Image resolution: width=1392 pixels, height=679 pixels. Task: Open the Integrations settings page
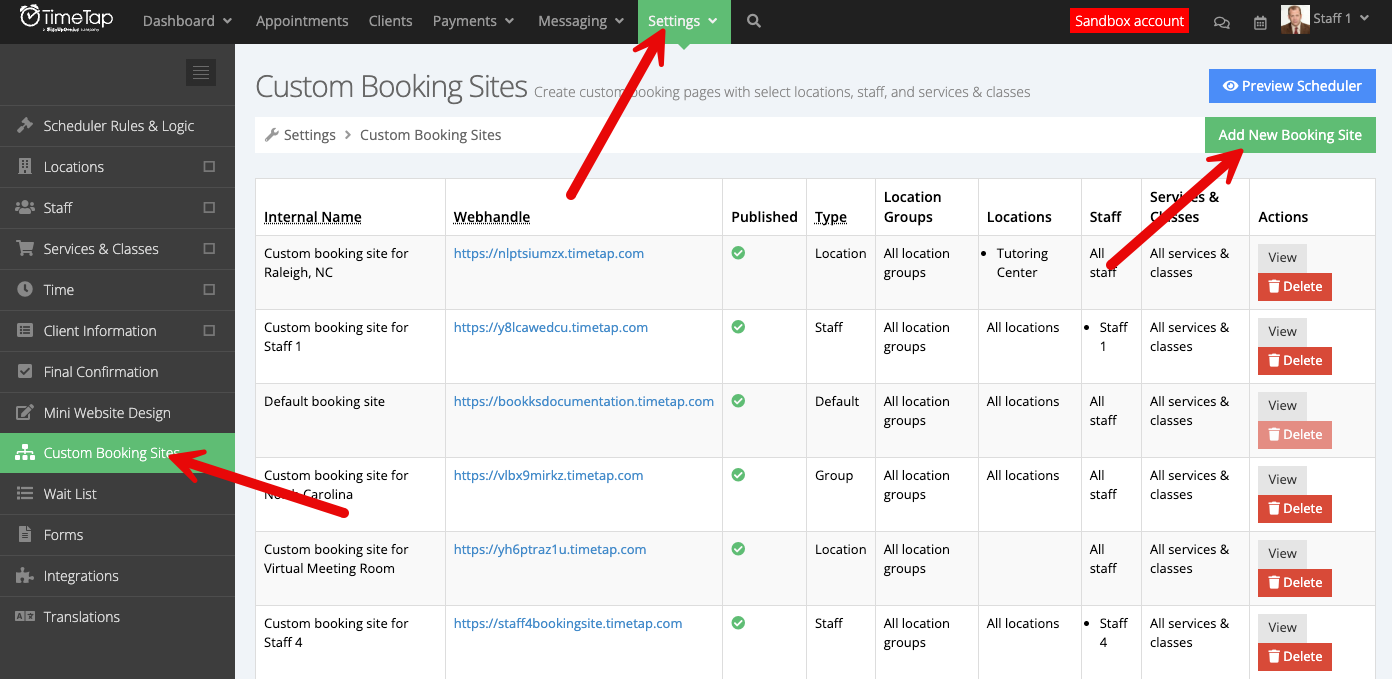(117, 576)
